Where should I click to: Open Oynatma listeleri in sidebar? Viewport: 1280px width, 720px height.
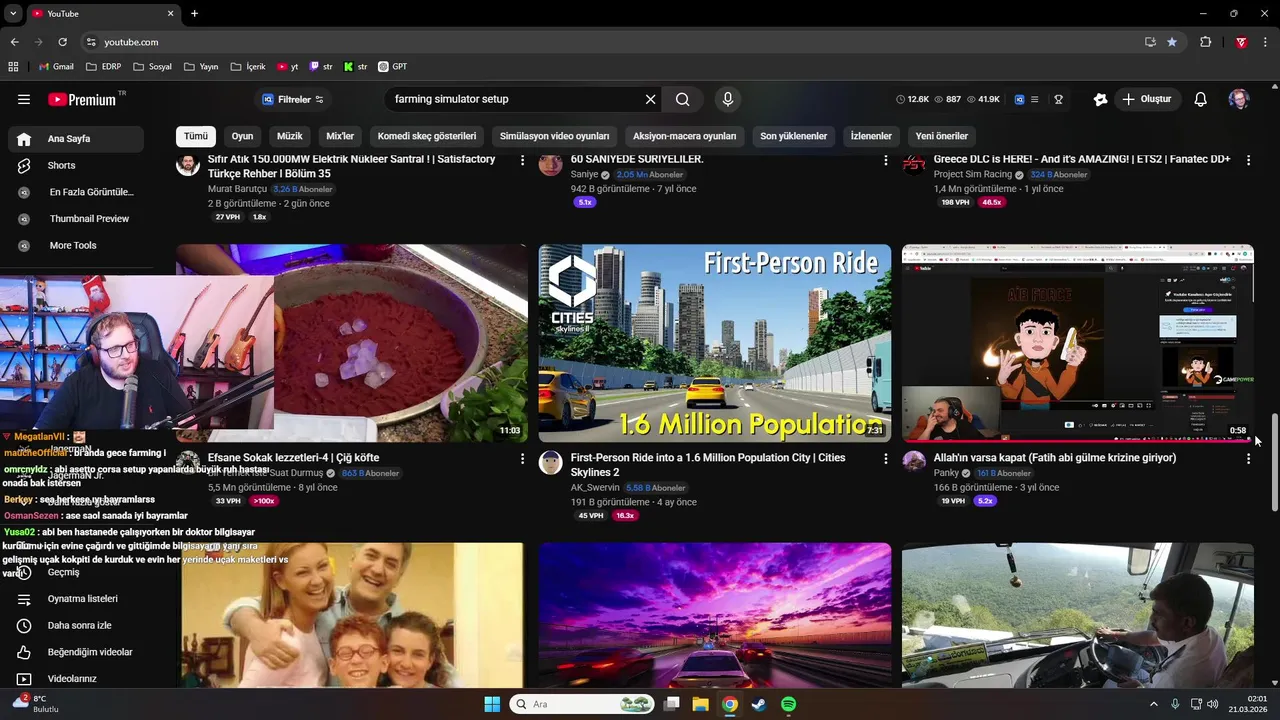point(75,599)
